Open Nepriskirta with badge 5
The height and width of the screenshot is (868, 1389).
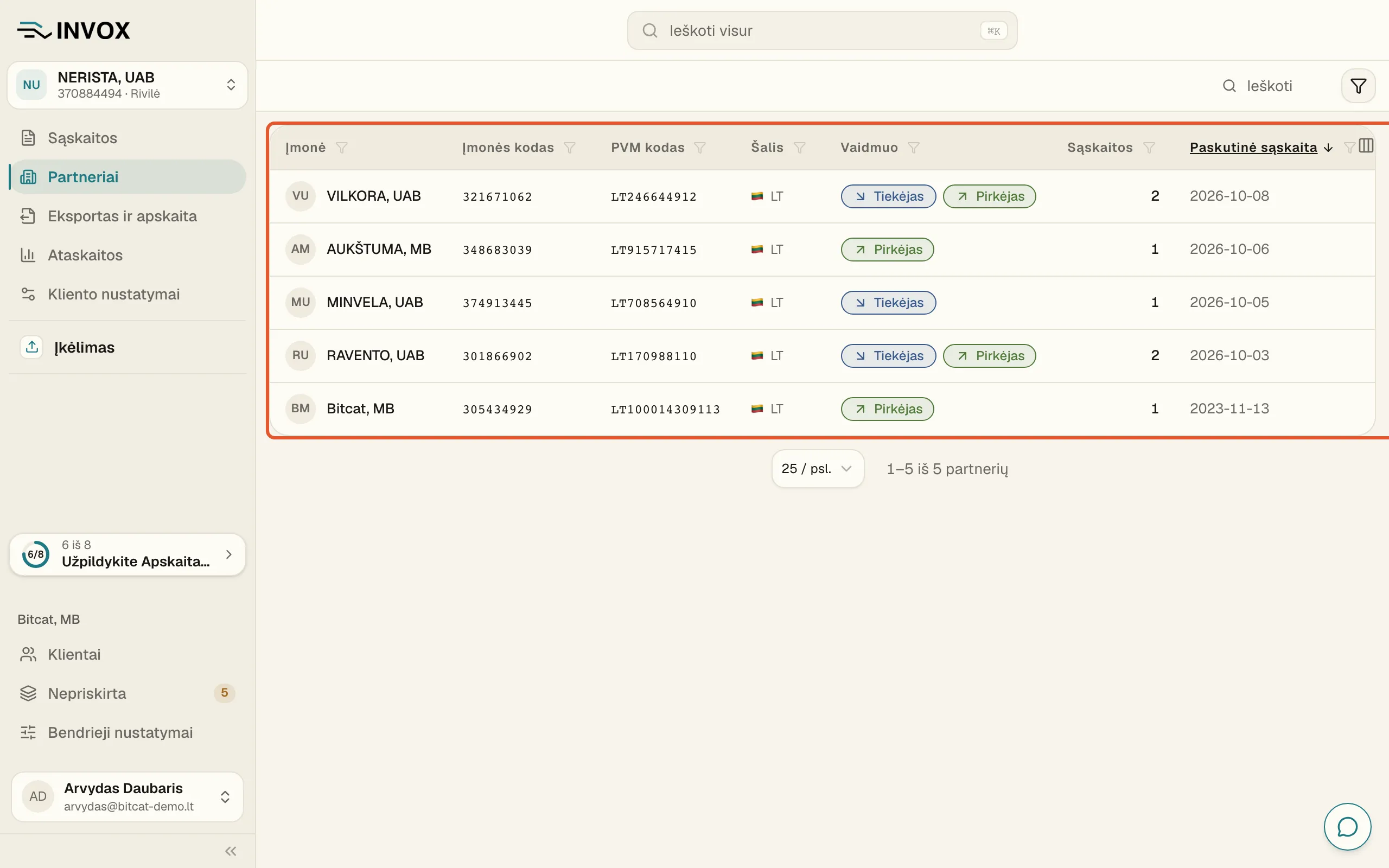128,693
